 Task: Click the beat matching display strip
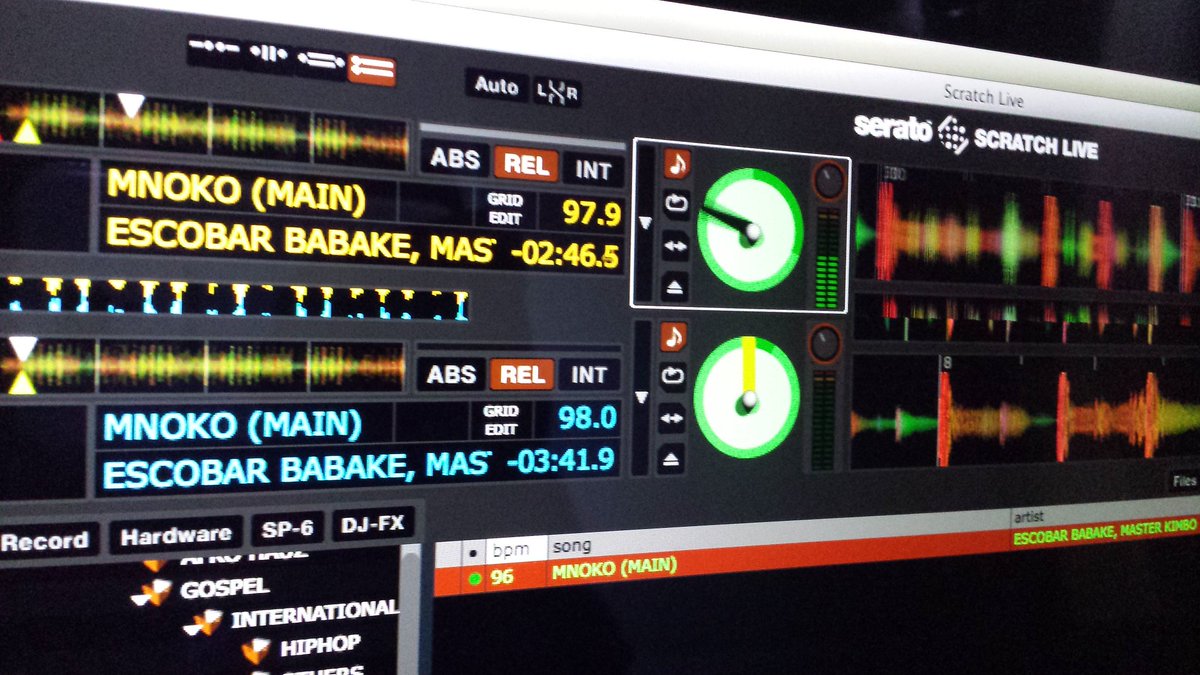(x=235, y=299)
